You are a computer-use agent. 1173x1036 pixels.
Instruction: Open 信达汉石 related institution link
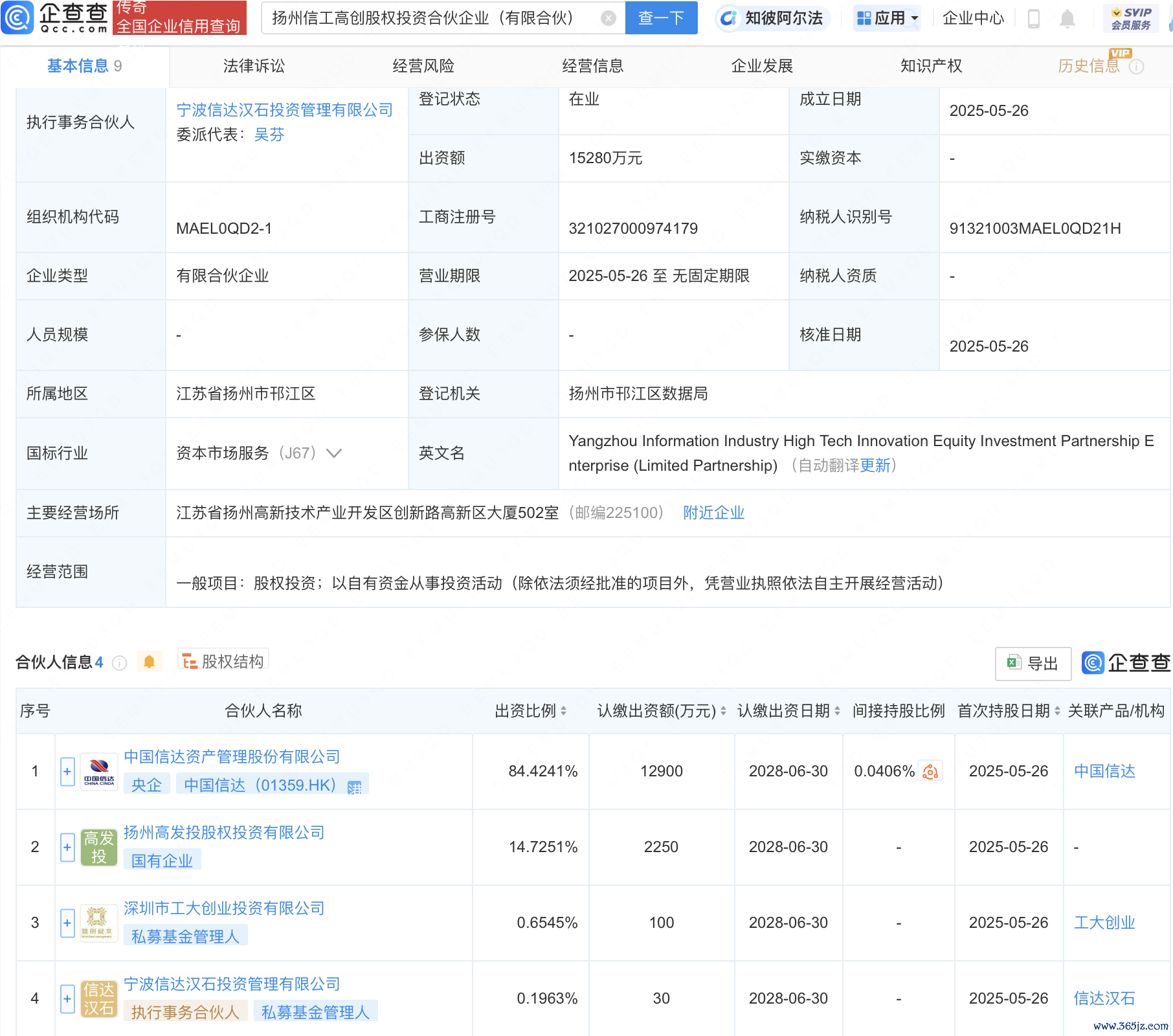(x=1105, y=998)
